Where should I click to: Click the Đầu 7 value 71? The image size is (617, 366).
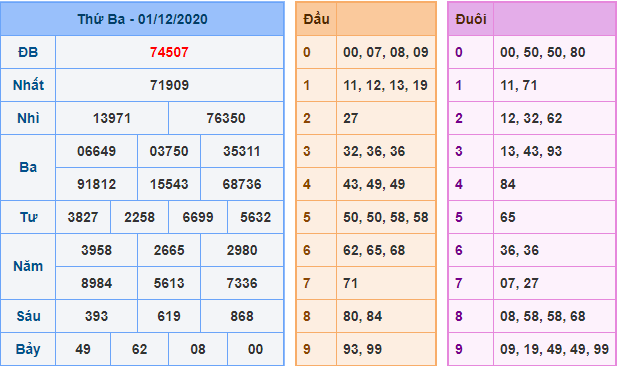350,284
